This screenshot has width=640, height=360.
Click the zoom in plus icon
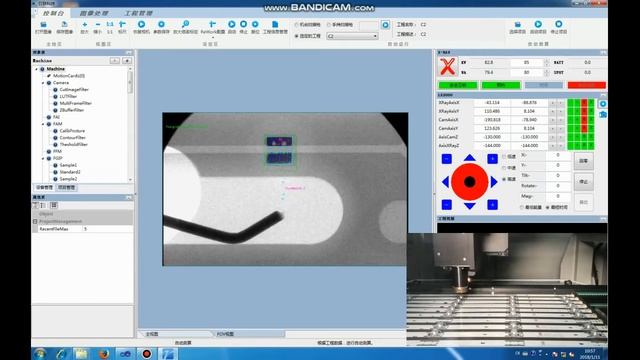coord(84,25)
